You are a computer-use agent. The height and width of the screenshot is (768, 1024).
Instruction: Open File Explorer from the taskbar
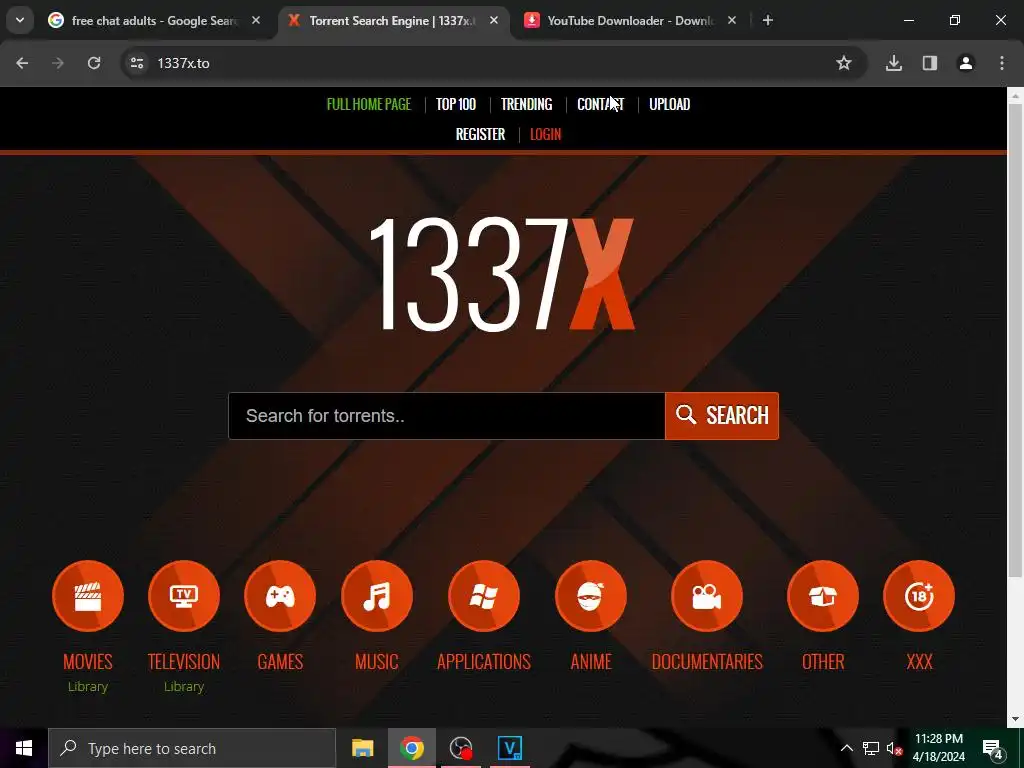[x=362, y=748]
